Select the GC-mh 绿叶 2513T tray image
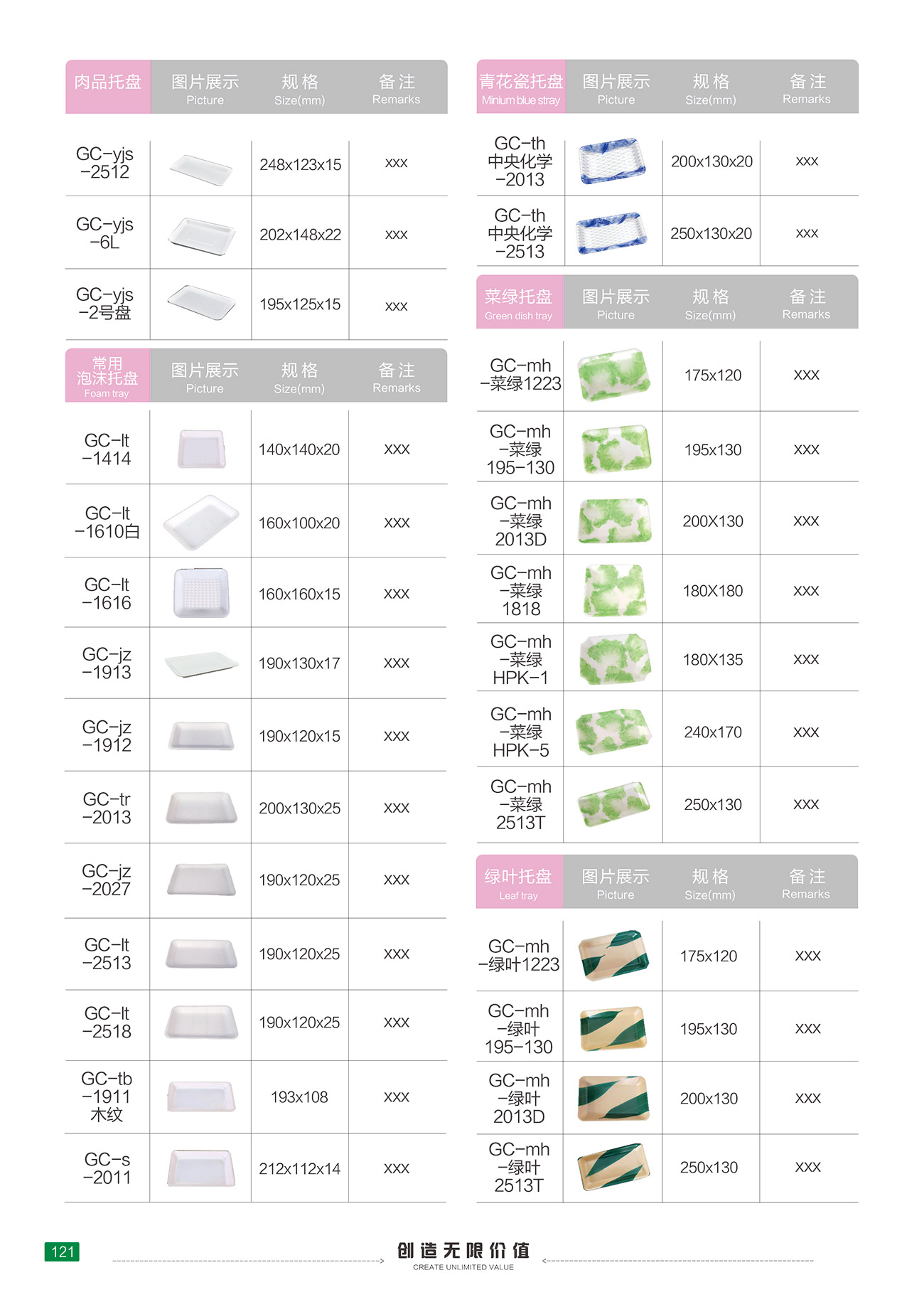924x1297 pixels. point(613,1167)
